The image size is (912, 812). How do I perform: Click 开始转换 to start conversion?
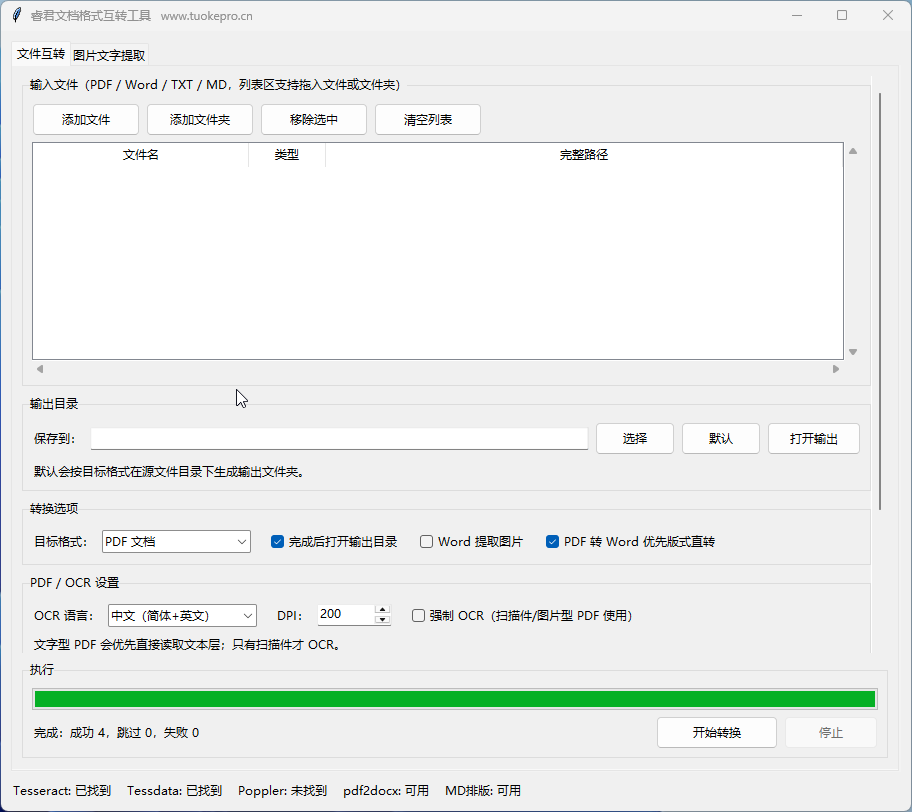(717, 732)
